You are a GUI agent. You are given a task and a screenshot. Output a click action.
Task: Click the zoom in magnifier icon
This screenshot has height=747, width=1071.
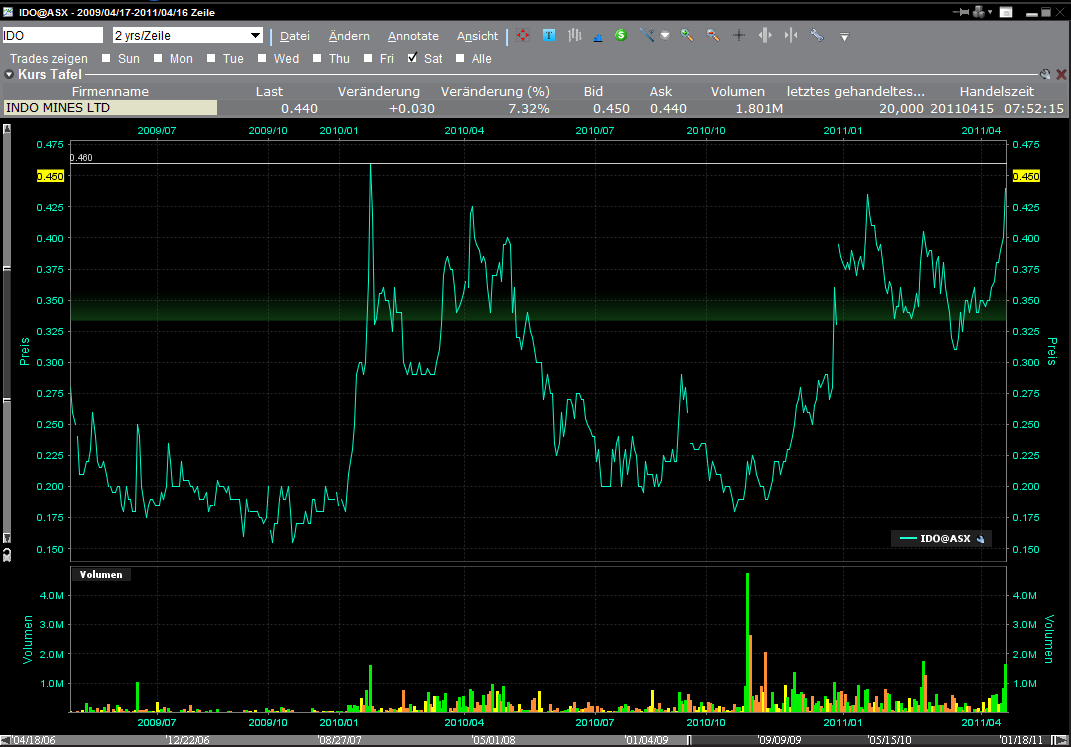687,36
